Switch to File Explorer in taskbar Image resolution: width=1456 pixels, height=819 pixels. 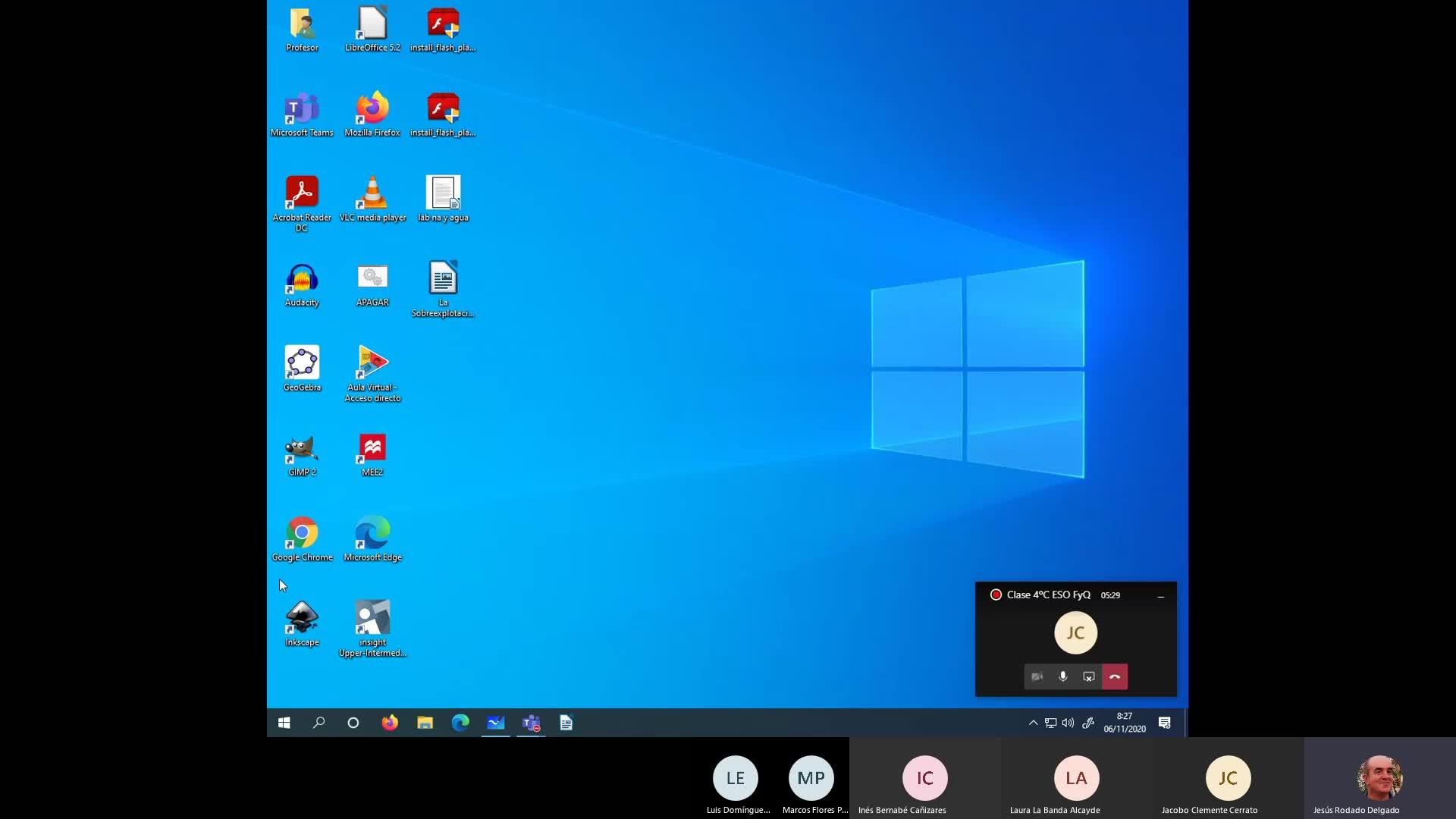coord(425,723)
